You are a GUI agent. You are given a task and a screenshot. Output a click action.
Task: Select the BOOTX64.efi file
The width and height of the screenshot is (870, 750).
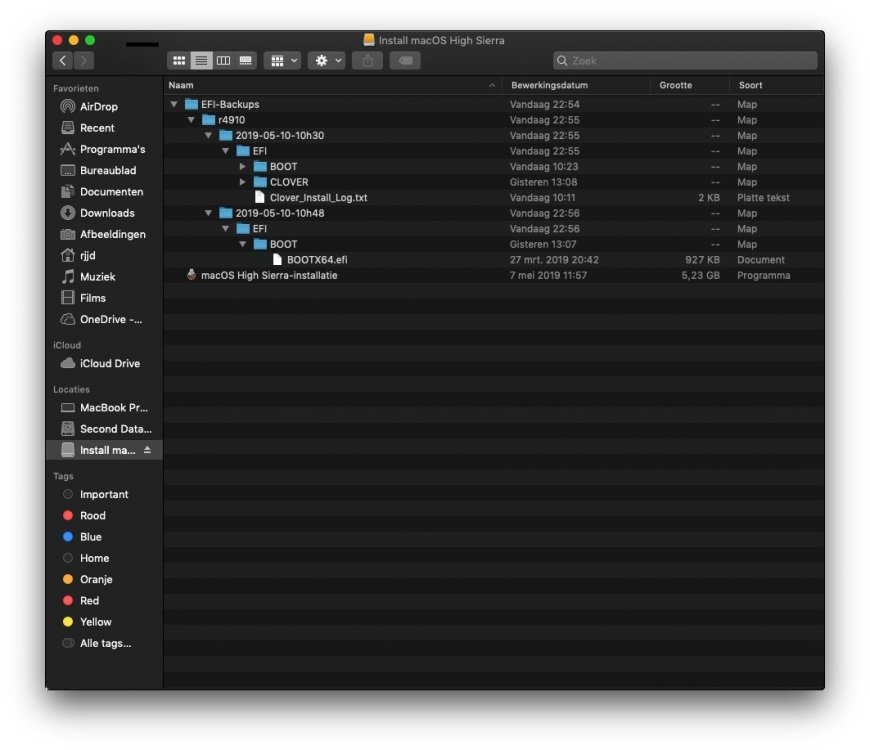click(317, 260)
